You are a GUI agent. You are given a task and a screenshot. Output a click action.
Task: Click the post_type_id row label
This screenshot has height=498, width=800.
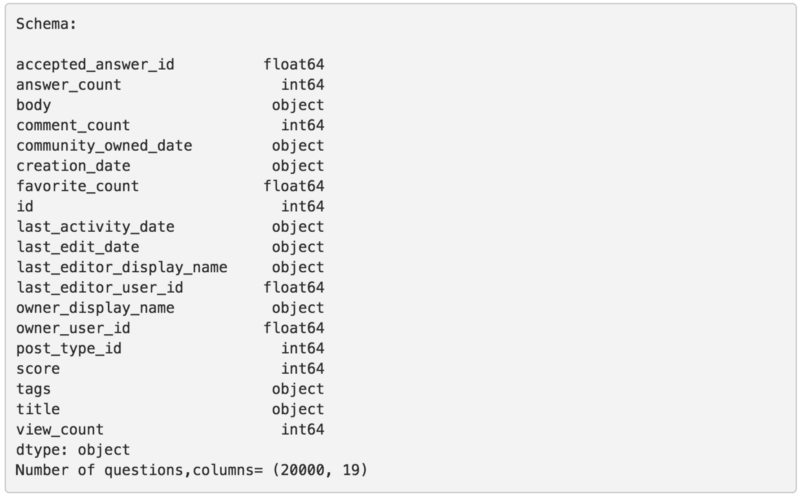pos(69,348)
